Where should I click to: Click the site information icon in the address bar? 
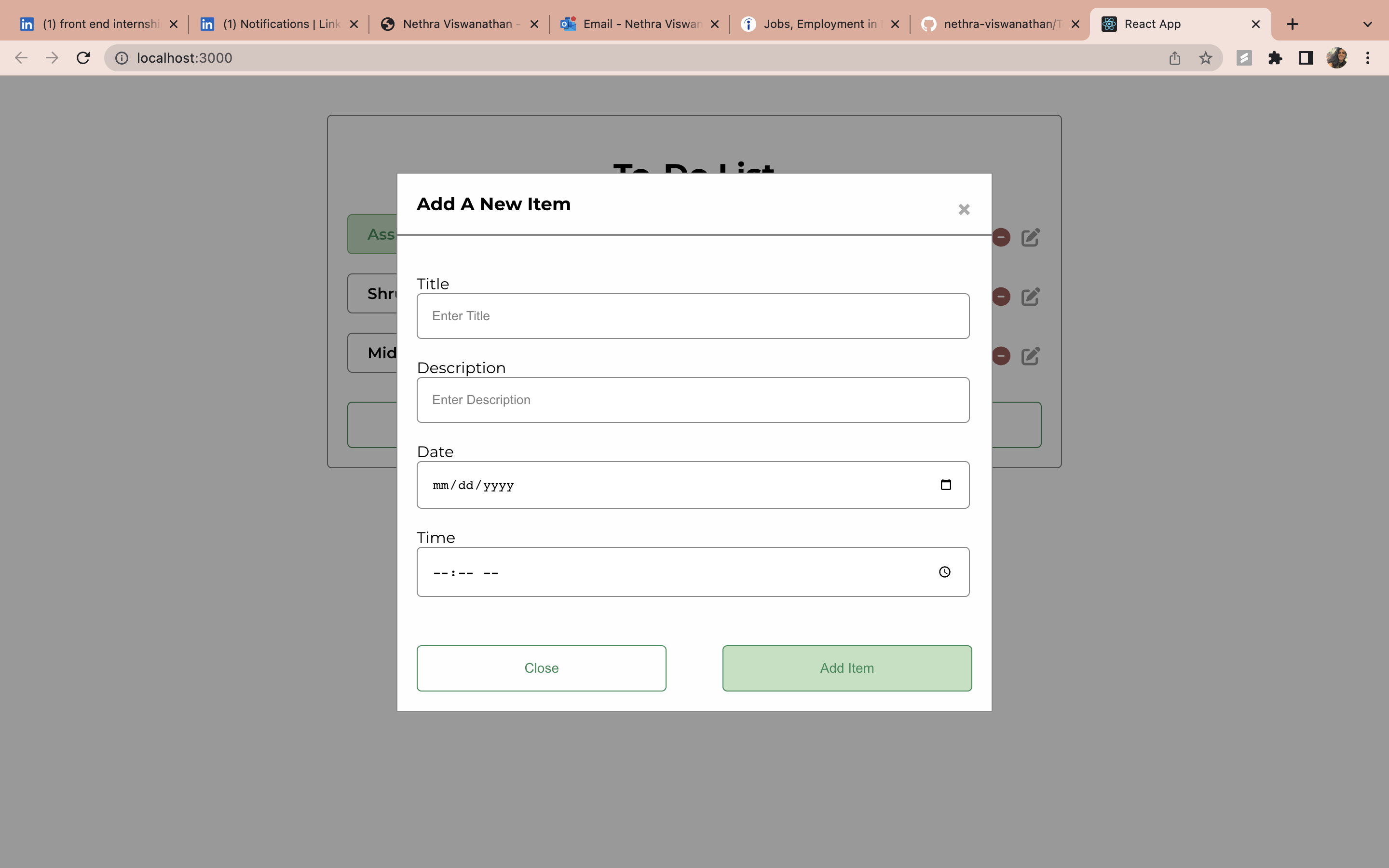tap(122, 58)
